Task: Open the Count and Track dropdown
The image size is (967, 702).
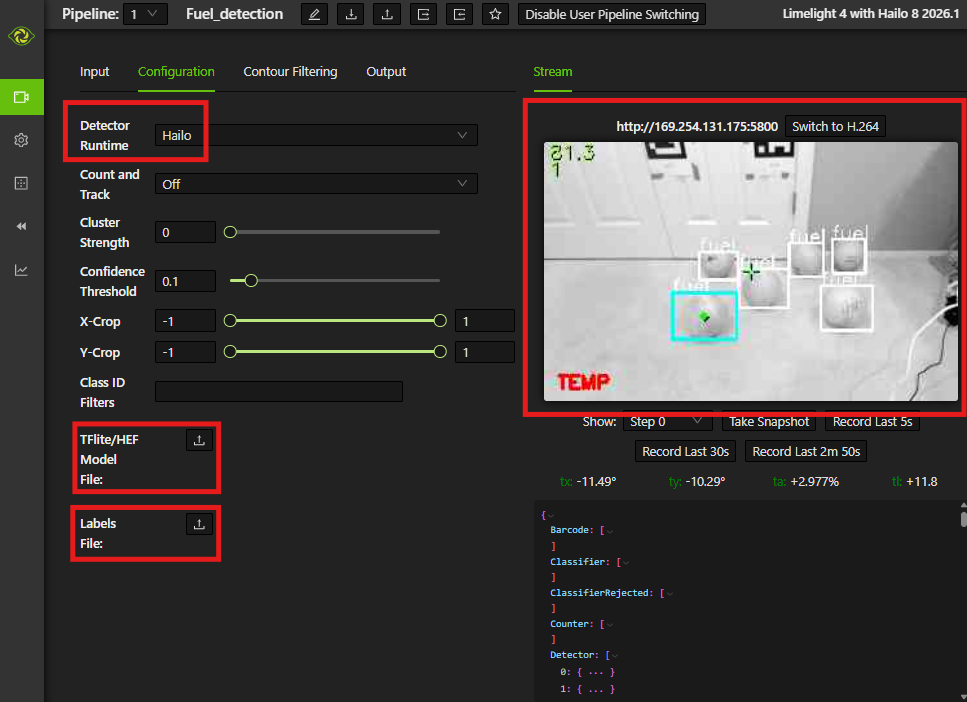Action: [316, 184]
